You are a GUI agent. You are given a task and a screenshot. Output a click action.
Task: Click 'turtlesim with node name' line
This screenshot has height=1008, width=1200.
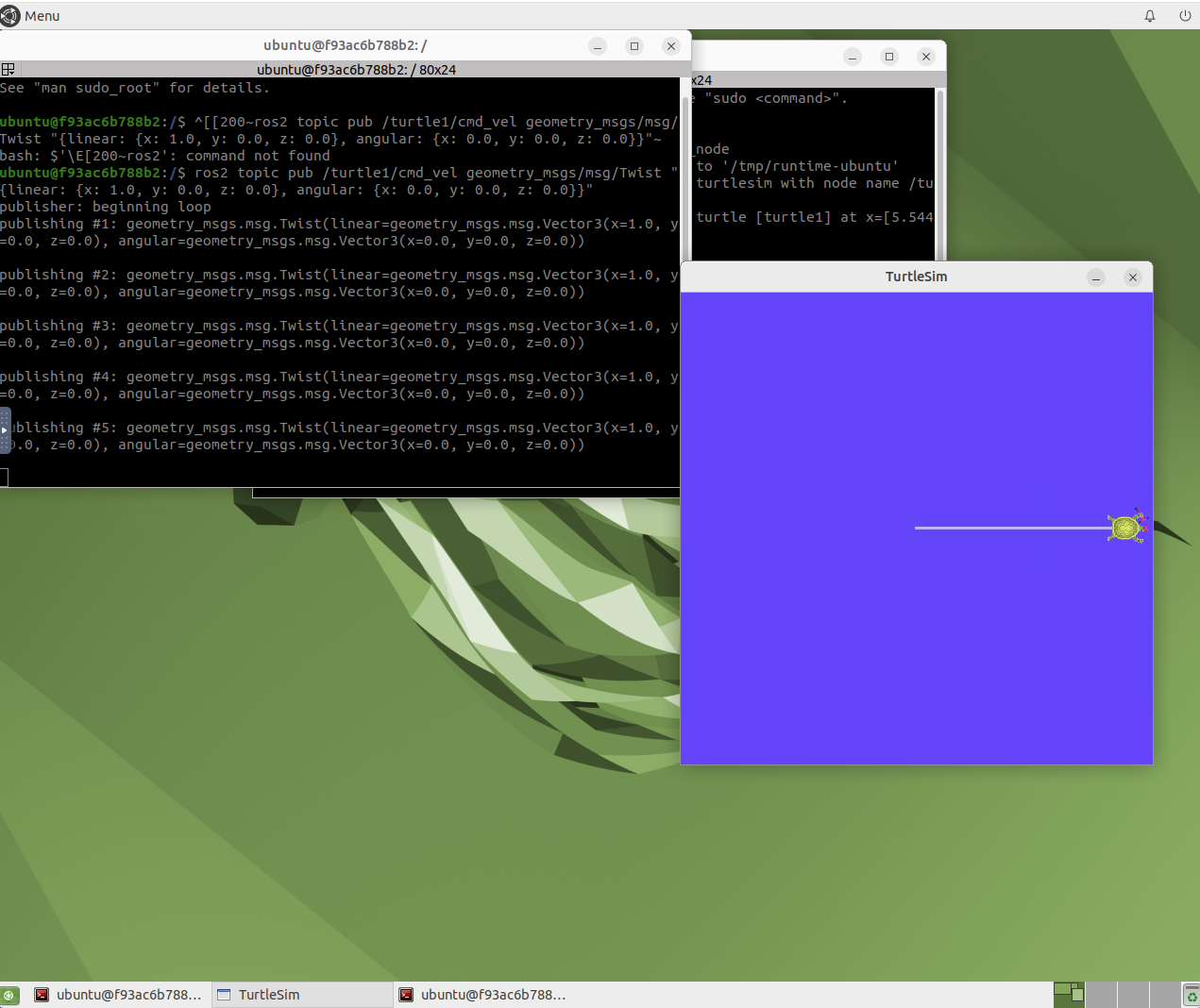click(815, 183)
